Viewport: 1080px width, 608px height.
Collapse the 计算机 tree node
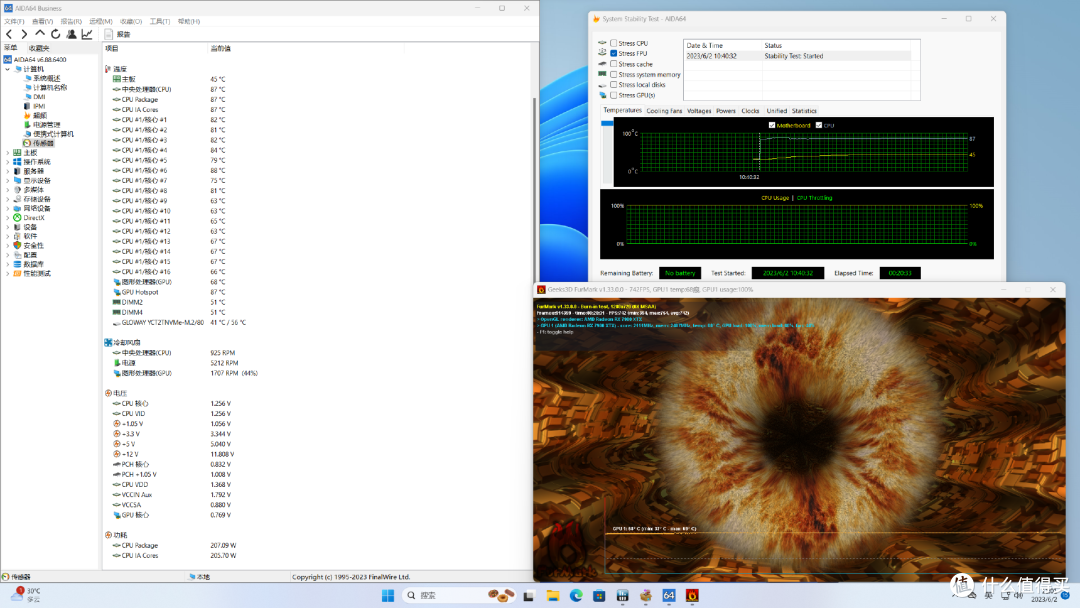click(x=8, y=69)
